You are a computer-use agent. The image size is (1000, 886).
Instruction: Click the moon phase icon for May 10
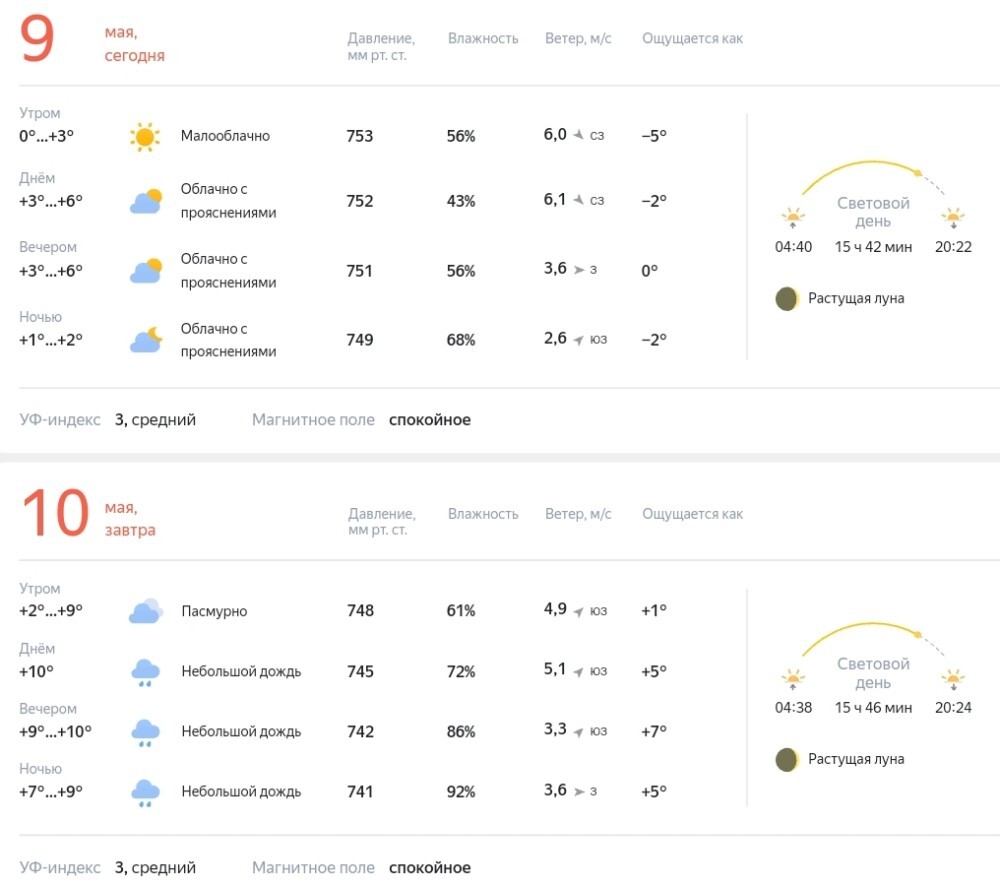tap(787, 759)
